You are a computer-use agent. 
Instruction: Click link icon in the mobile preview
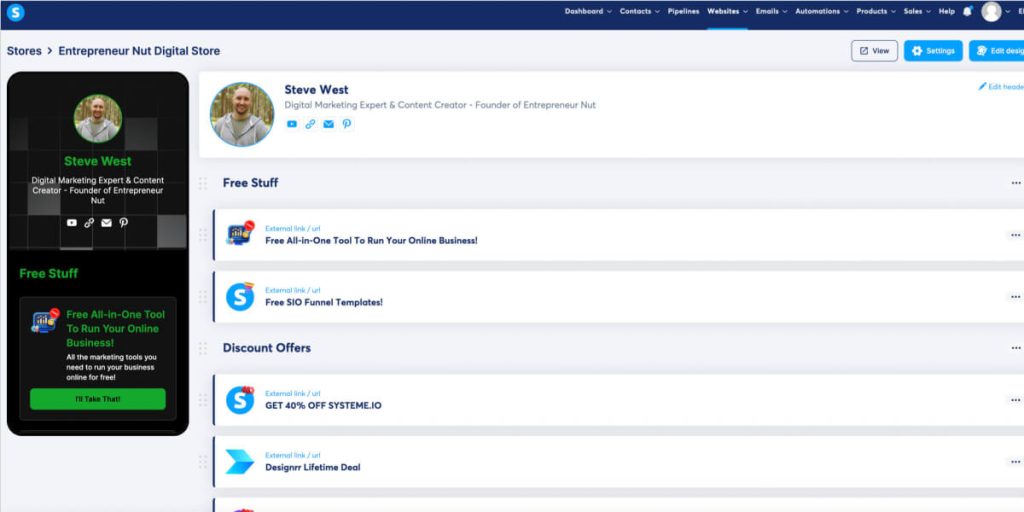(x=89, y=223)
